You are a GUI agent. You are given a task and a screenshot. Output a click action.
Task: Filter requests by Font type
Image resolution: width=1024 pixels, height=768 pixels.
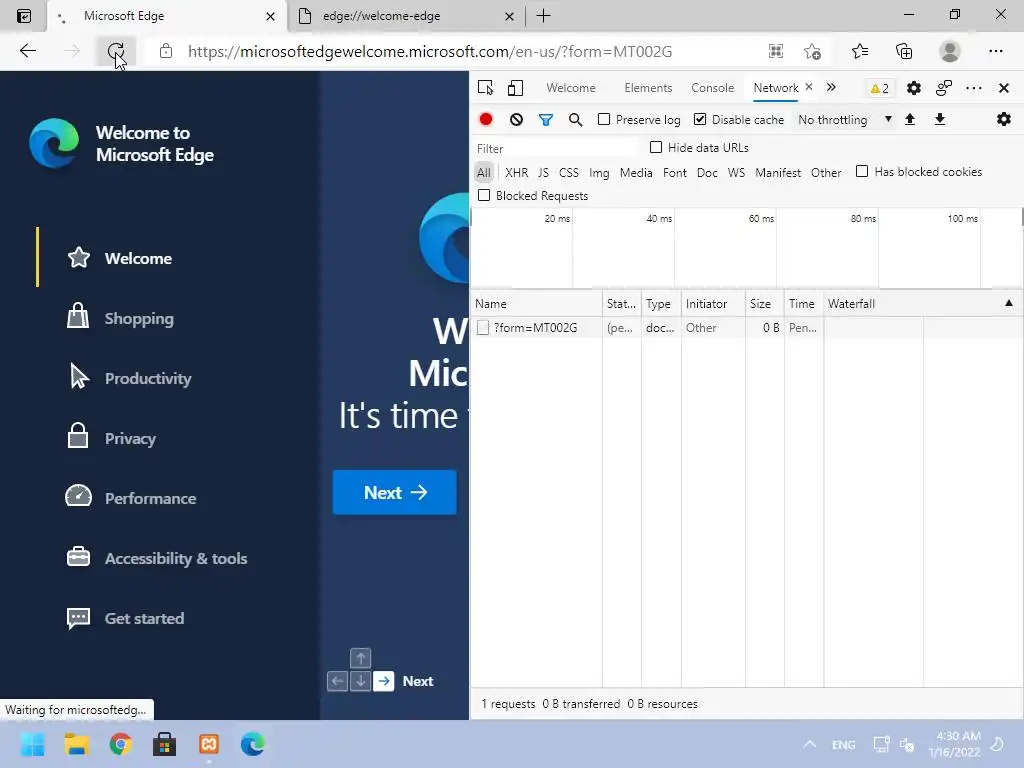pyautogui.click(x=675, y=172)
